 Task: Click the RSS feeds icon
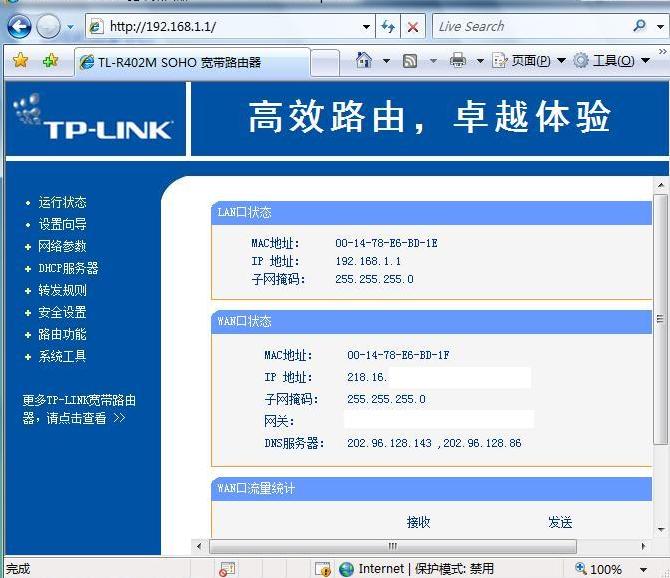pyautogui.click(x=410, y=61)
